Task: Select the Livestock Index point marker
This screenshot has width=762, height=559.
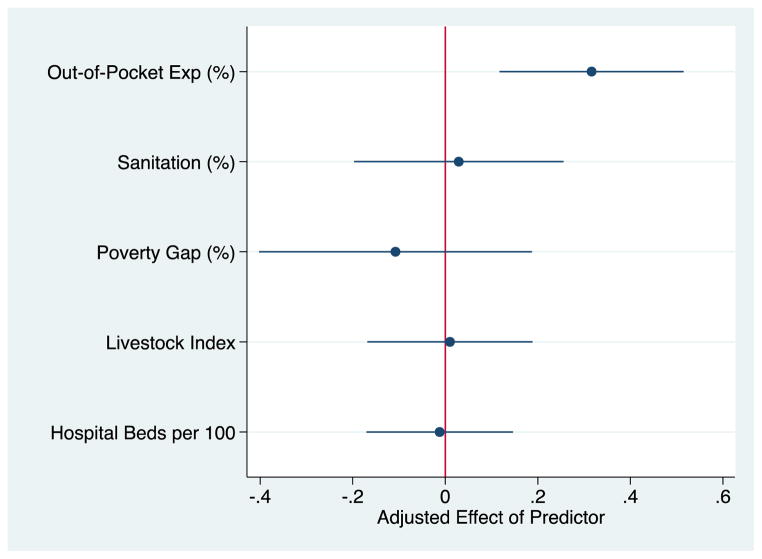Action: pos(450,342)
